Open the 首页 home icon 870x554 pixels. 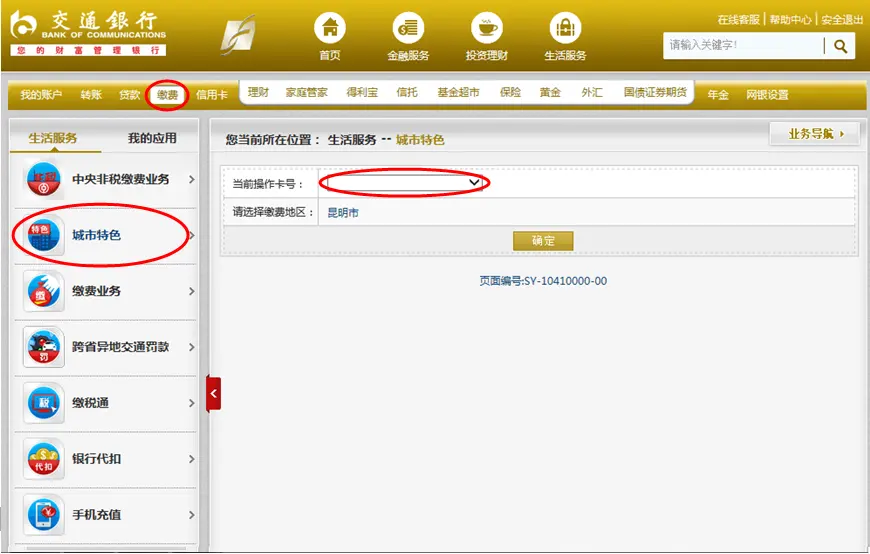(x=330, y=28)
